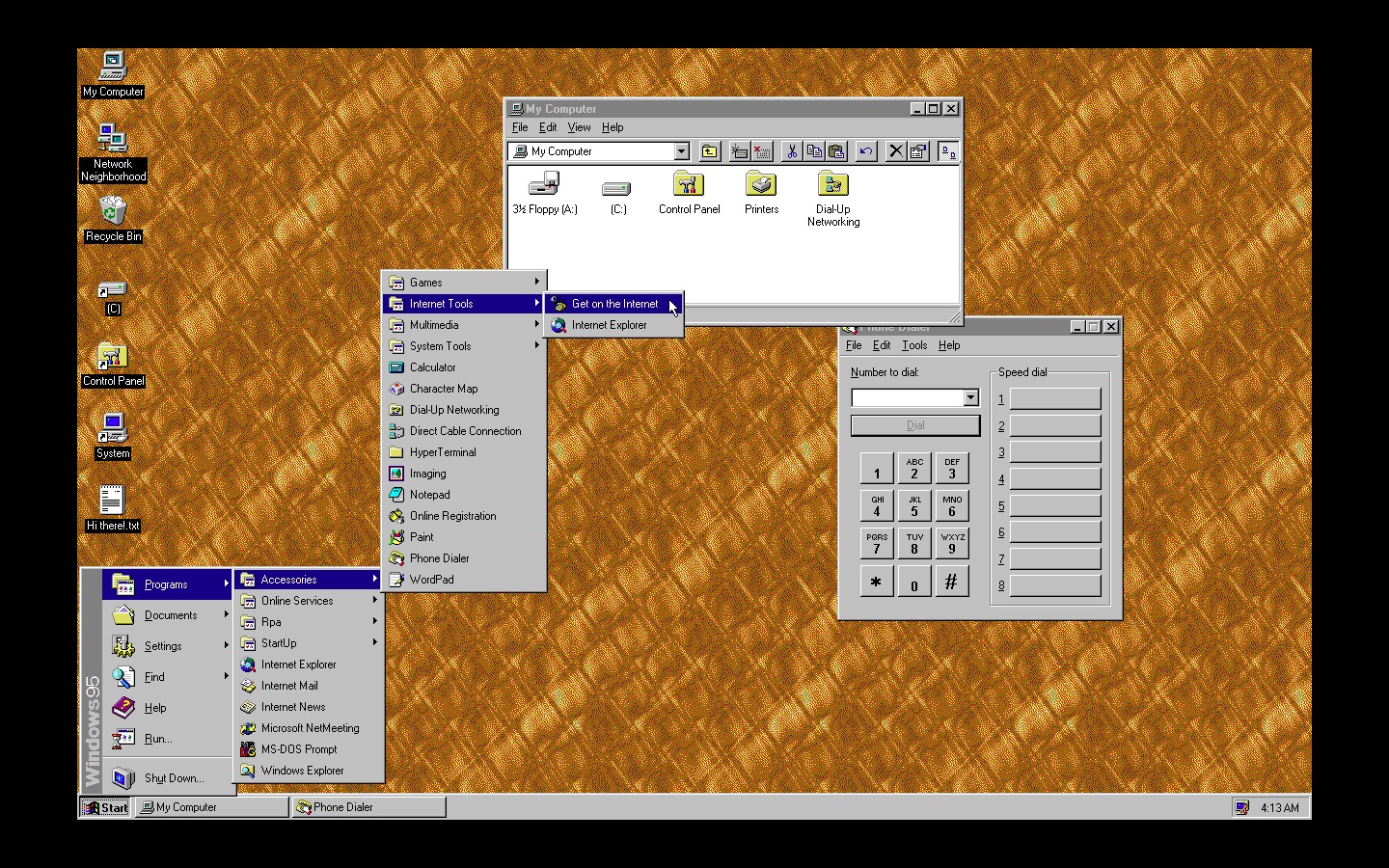Image resolution: width=1389 pixels, height=868 pixels.
Task: Click the Properties toolbar icon
Action: click(x=917, y=151)
